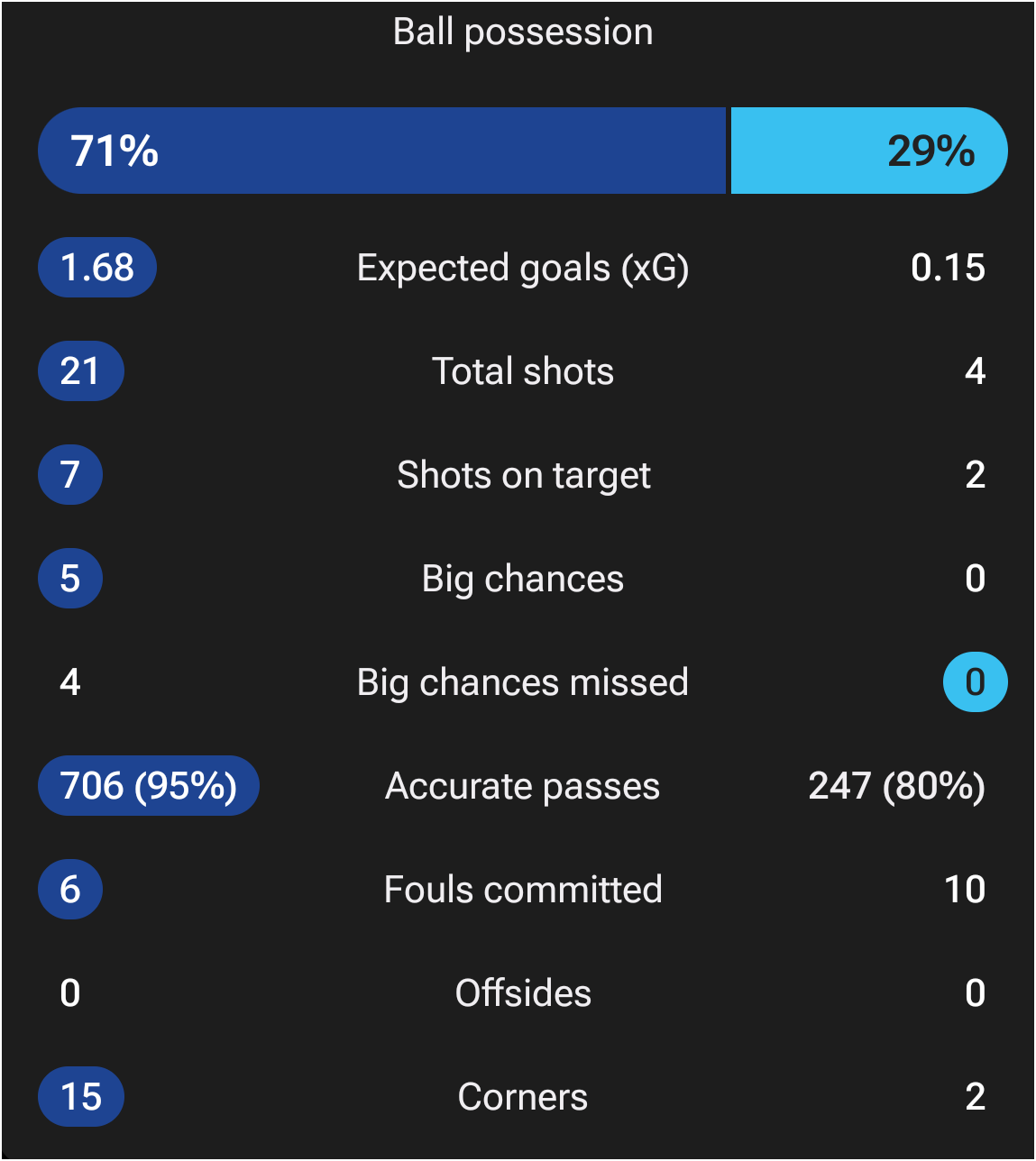Click the 0.15 expected goals value
Screen dimensions: 1036x1161
point(948,268)
